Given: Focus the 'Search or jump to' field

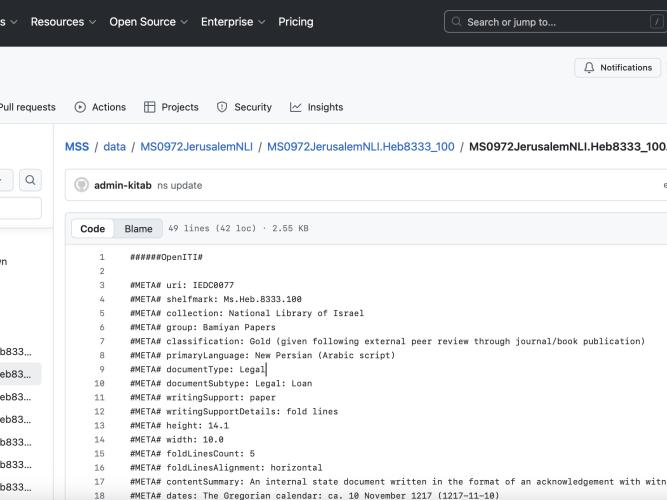Looking at the screenshot, I should coord(555,22).
